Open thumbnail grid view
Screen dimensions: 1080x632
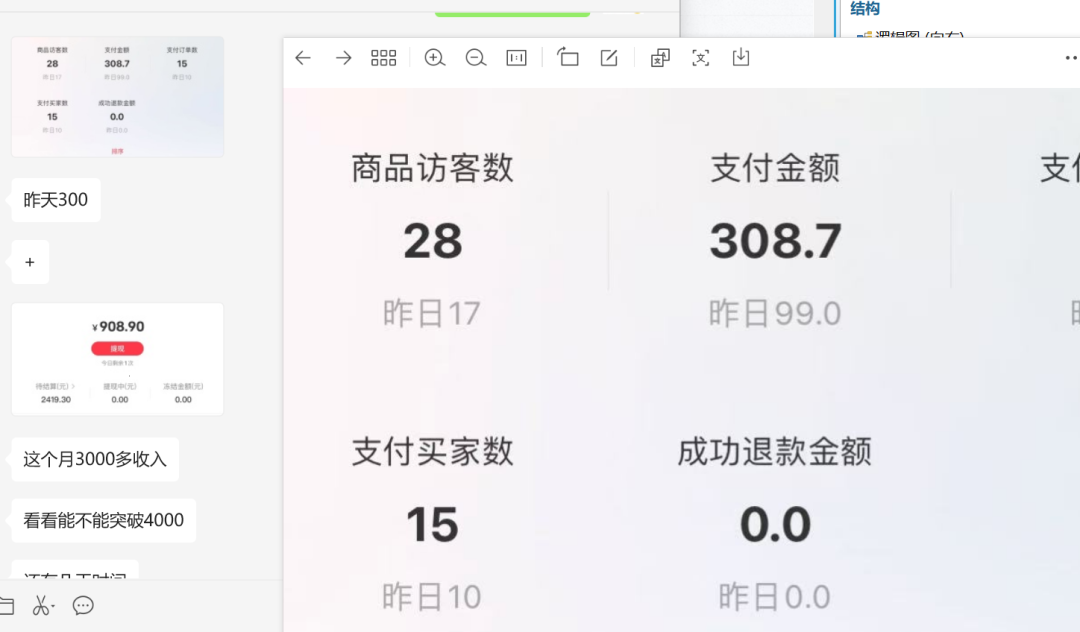tap(384, 58)
